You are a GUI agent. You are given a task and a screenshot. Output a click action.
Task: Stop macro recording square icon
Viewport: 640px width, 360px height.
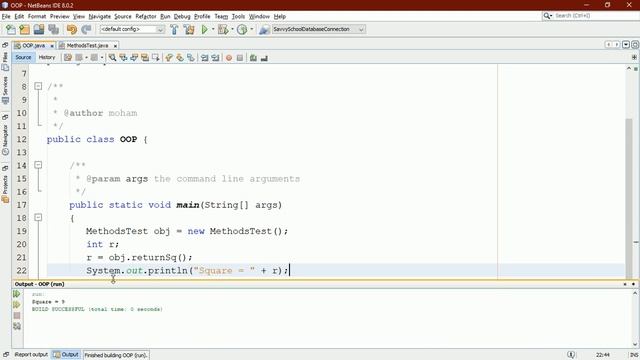(240, 58)
